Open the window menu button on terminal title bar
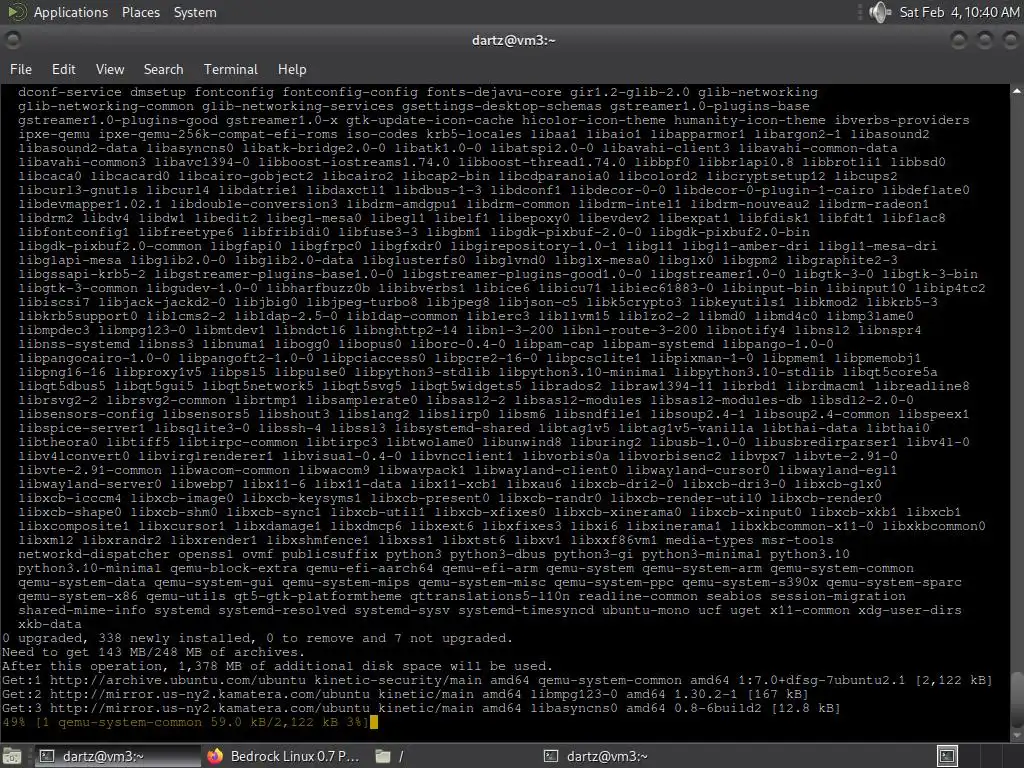Viewport: 1024px width, 768px height. click(12, 40)
